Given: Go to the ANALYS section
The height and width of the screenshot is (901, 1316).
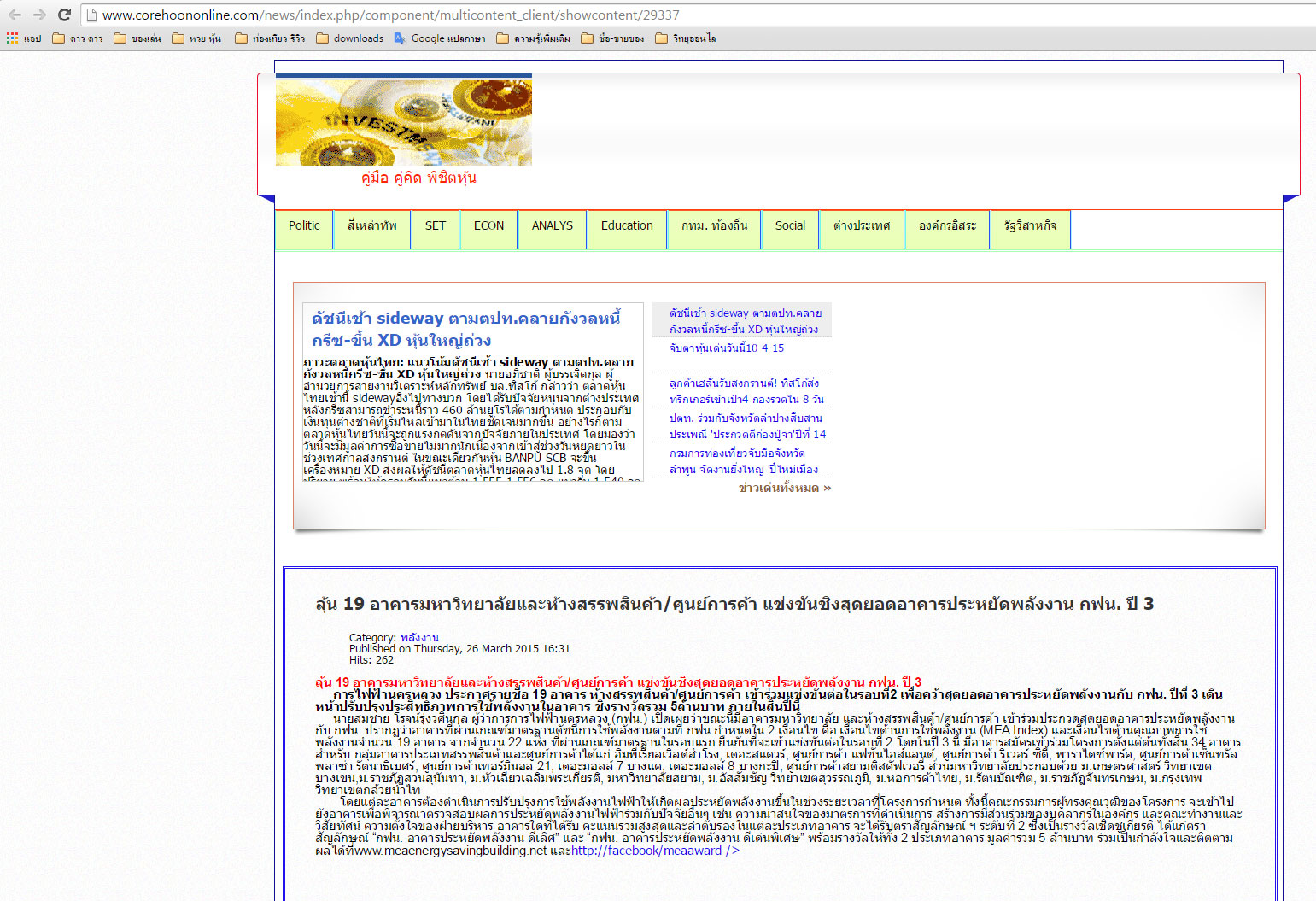Looking at the screenshot, I should tap(552, 226).
